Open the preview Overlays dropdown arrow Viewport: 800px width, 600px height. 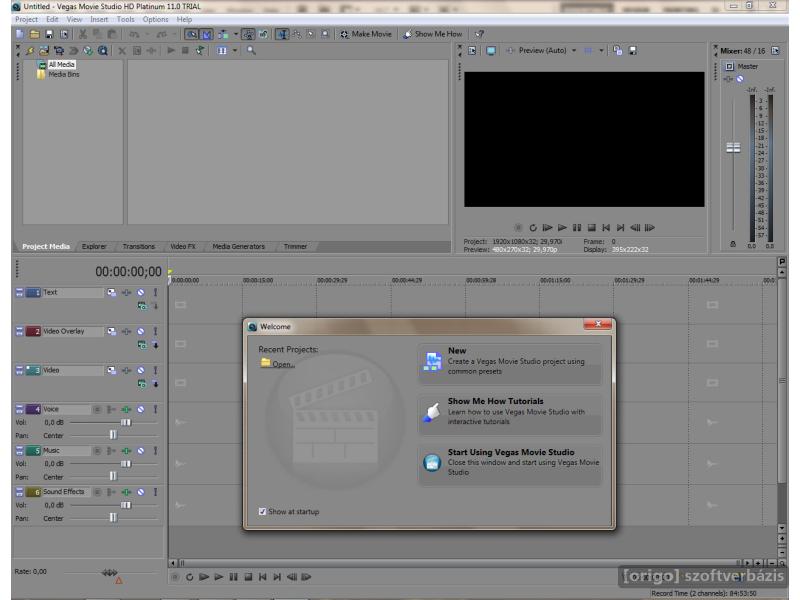(601, 51)
